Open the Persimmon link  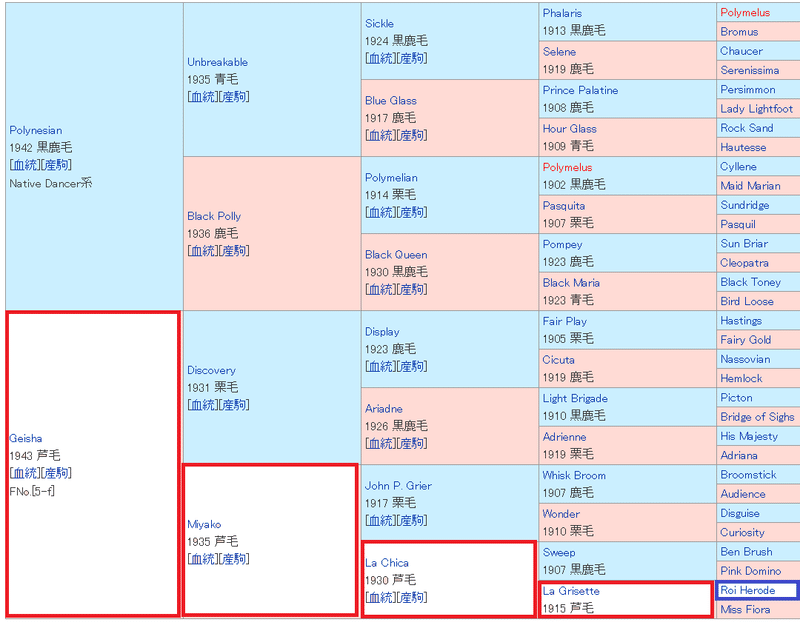pyautogui.click(x=748, y=89)
